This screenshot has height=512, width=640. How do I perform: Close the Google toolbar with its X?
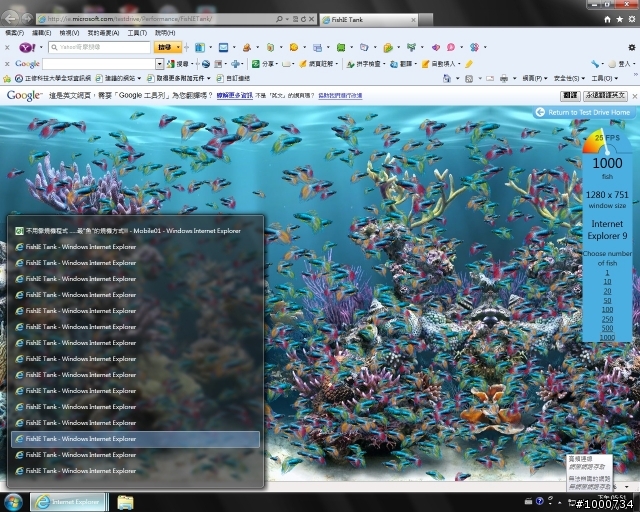(x=7, y=64)
